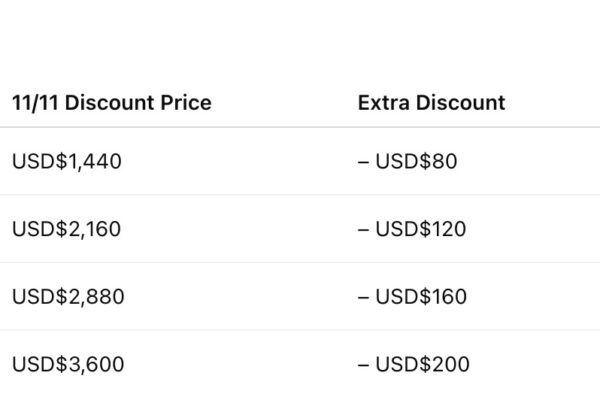Click the word "Price" in the header
600x400 pixels.
(x=186, y=103)
